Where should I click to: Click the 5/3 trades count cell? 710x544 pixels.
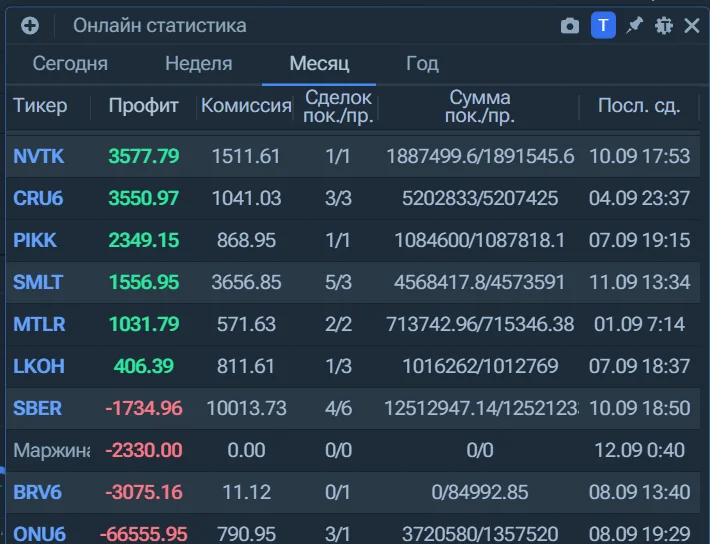338,282
